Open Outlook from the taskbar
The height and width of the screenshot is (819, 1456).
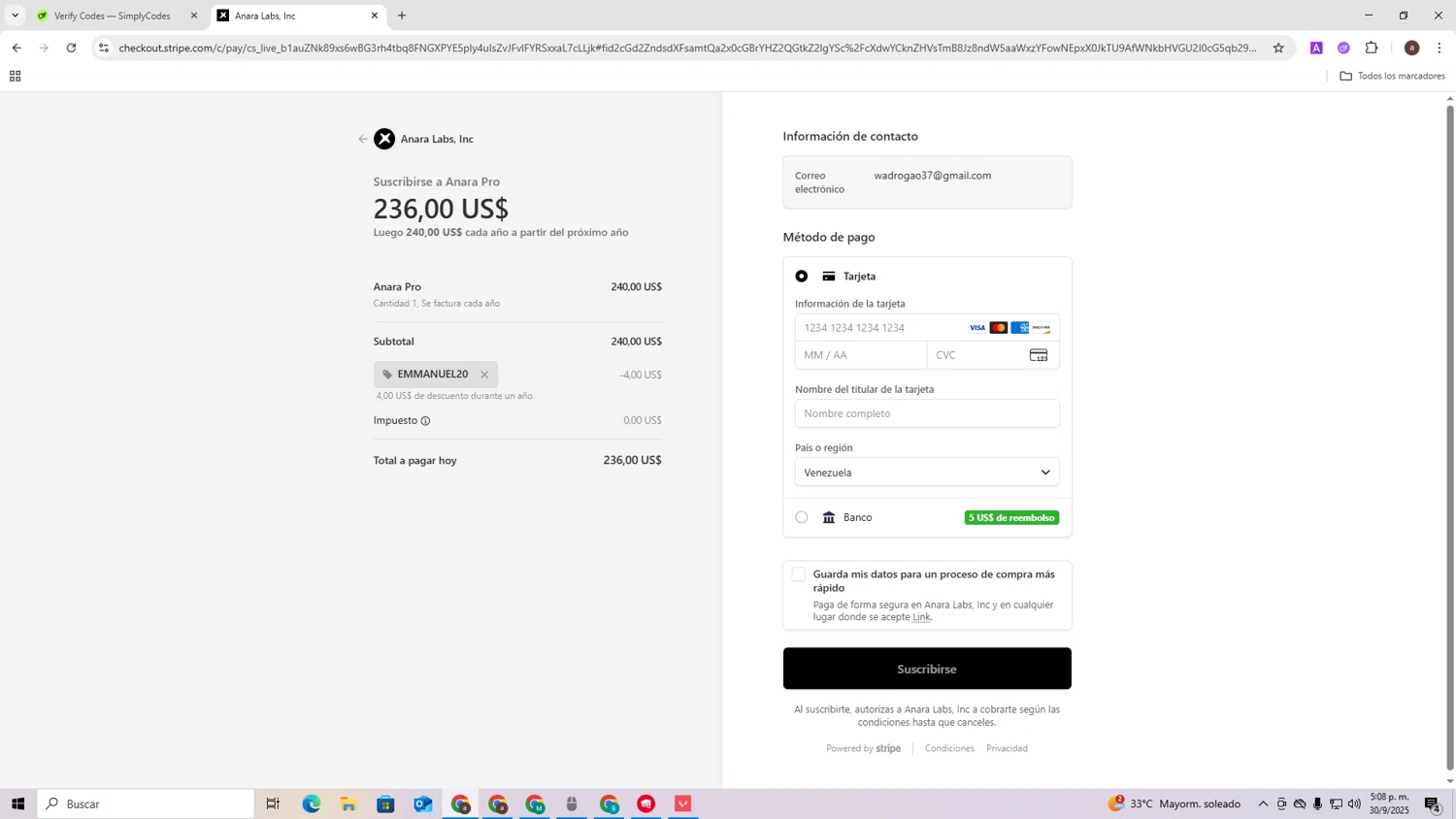(423, 803)
